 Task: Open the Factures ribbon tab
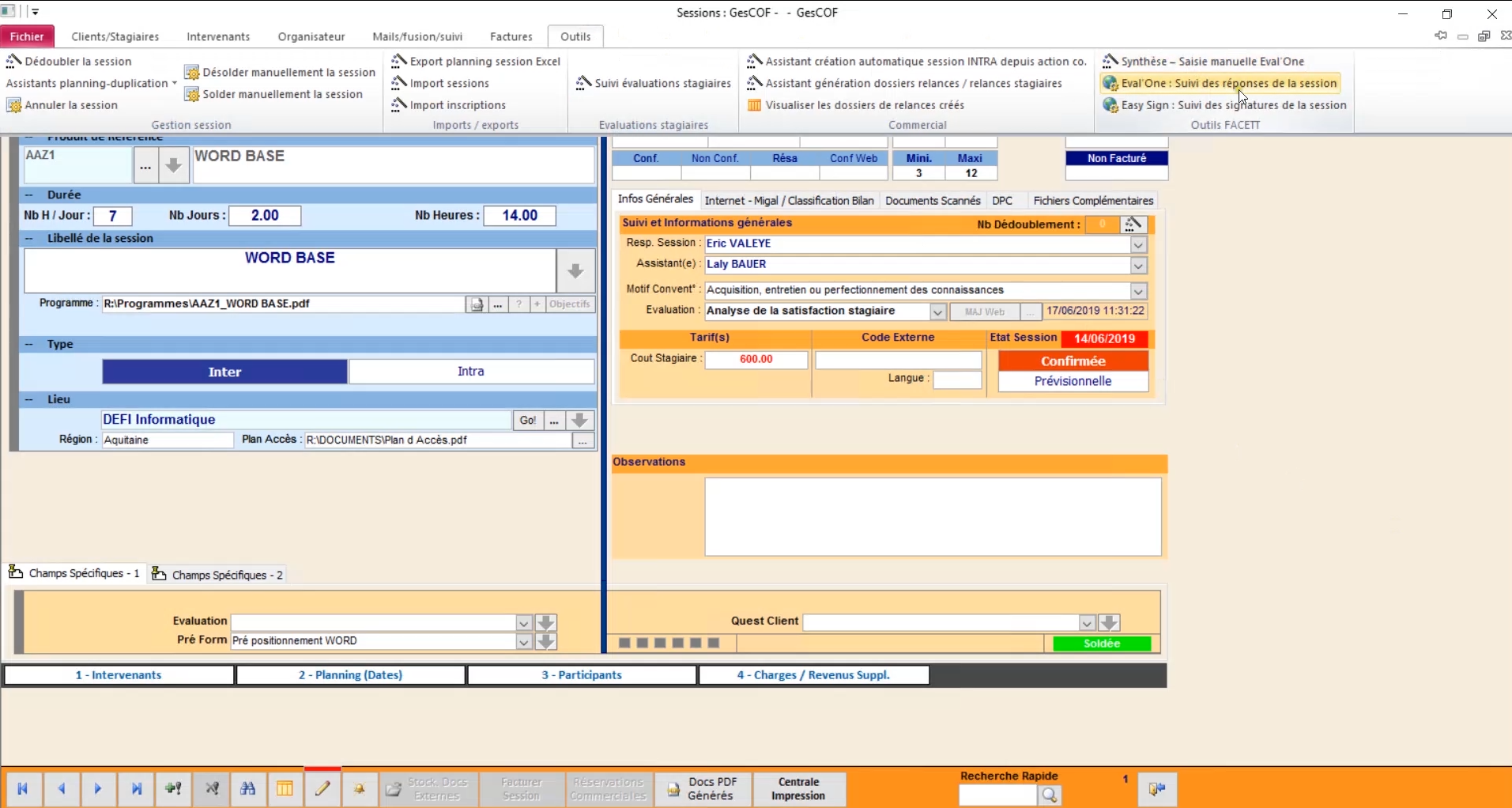point(511,36)
